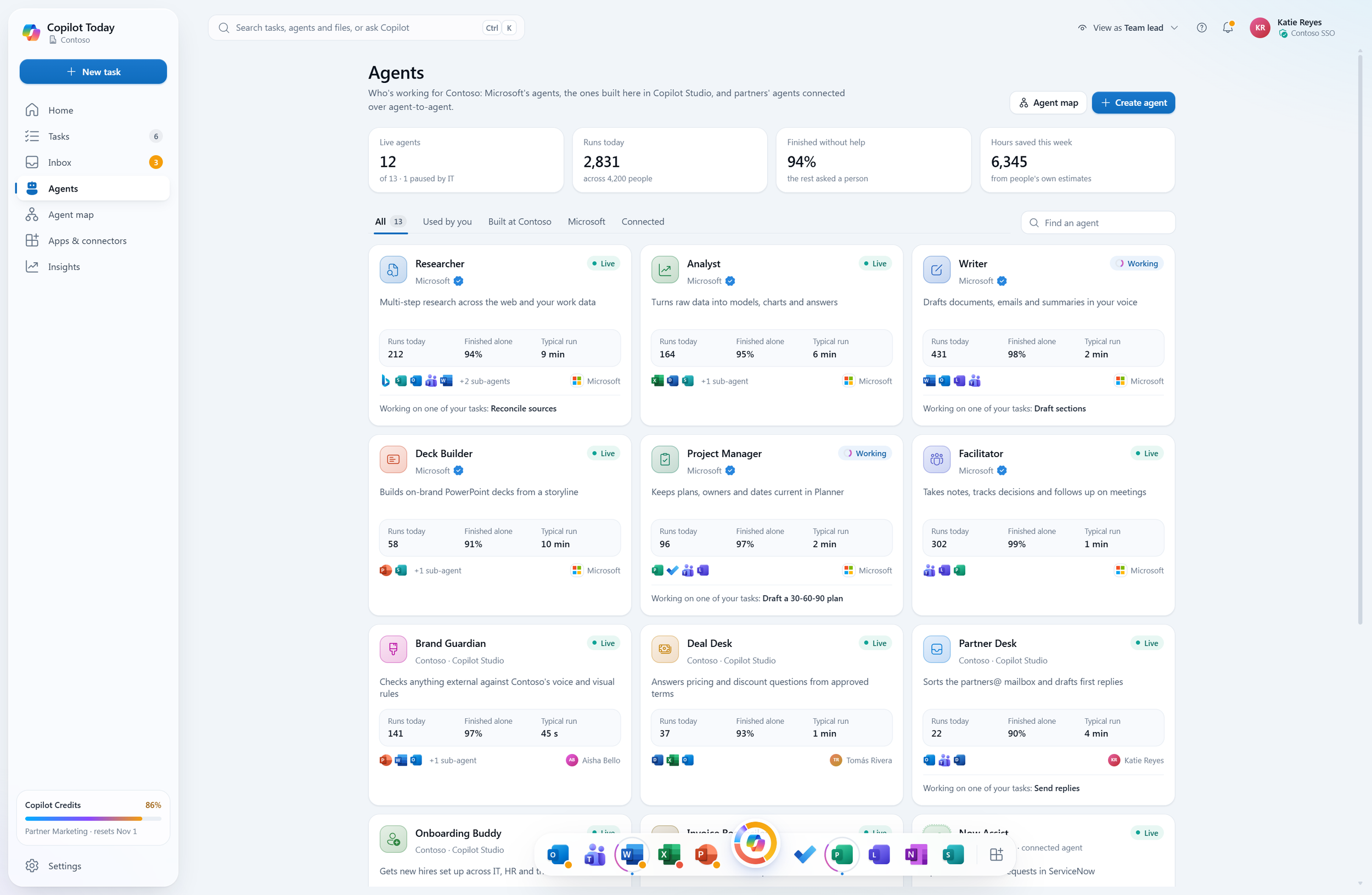Image resolution: width=1372 pixels, height=895 pixels.
Task: Open the Reconcile sources task link
Action: (524, 409)
